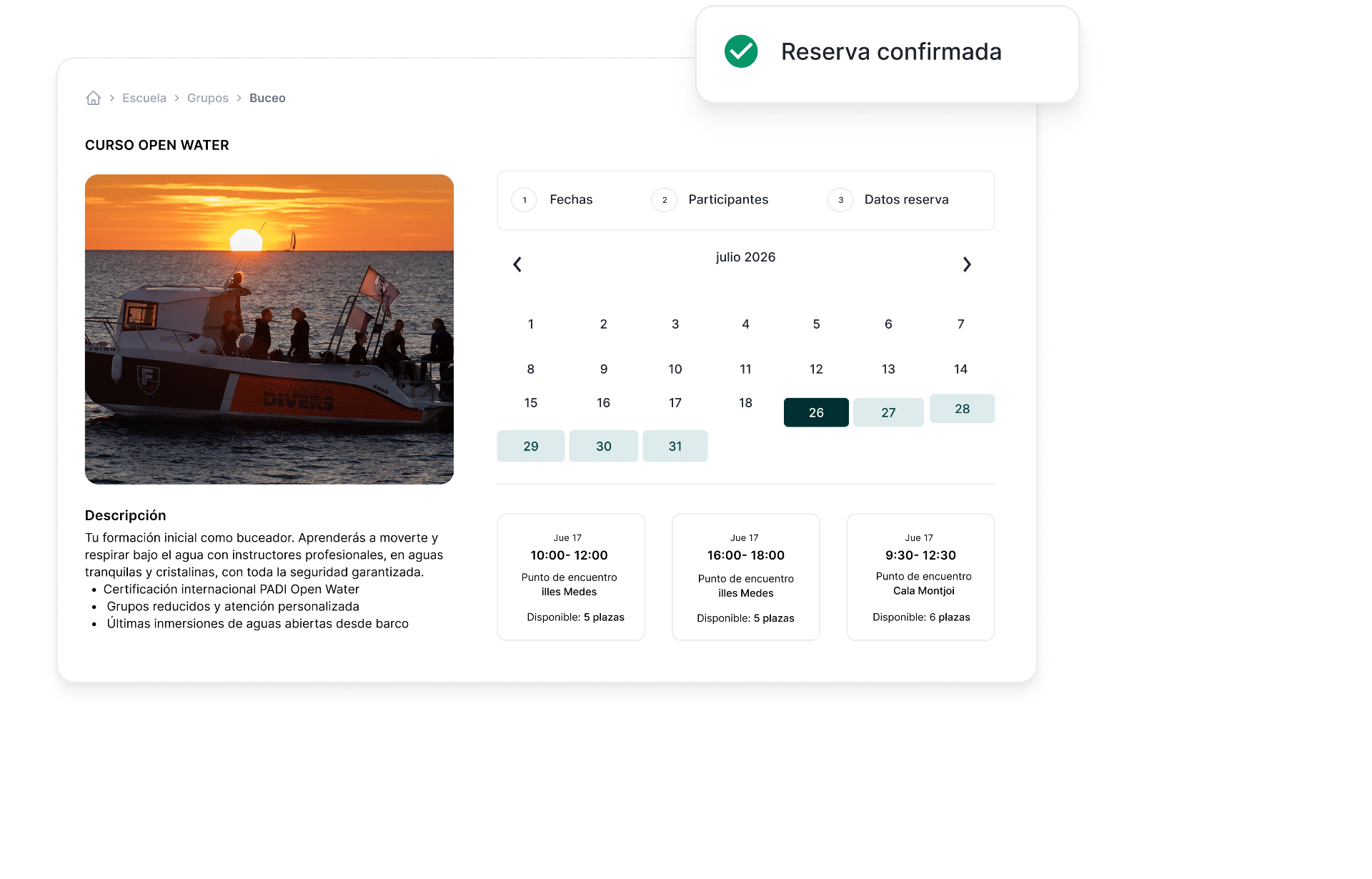This screenshot has height=879, width=1372.
Task: Go to the Datos reserva step
Action: click(888, 200)
